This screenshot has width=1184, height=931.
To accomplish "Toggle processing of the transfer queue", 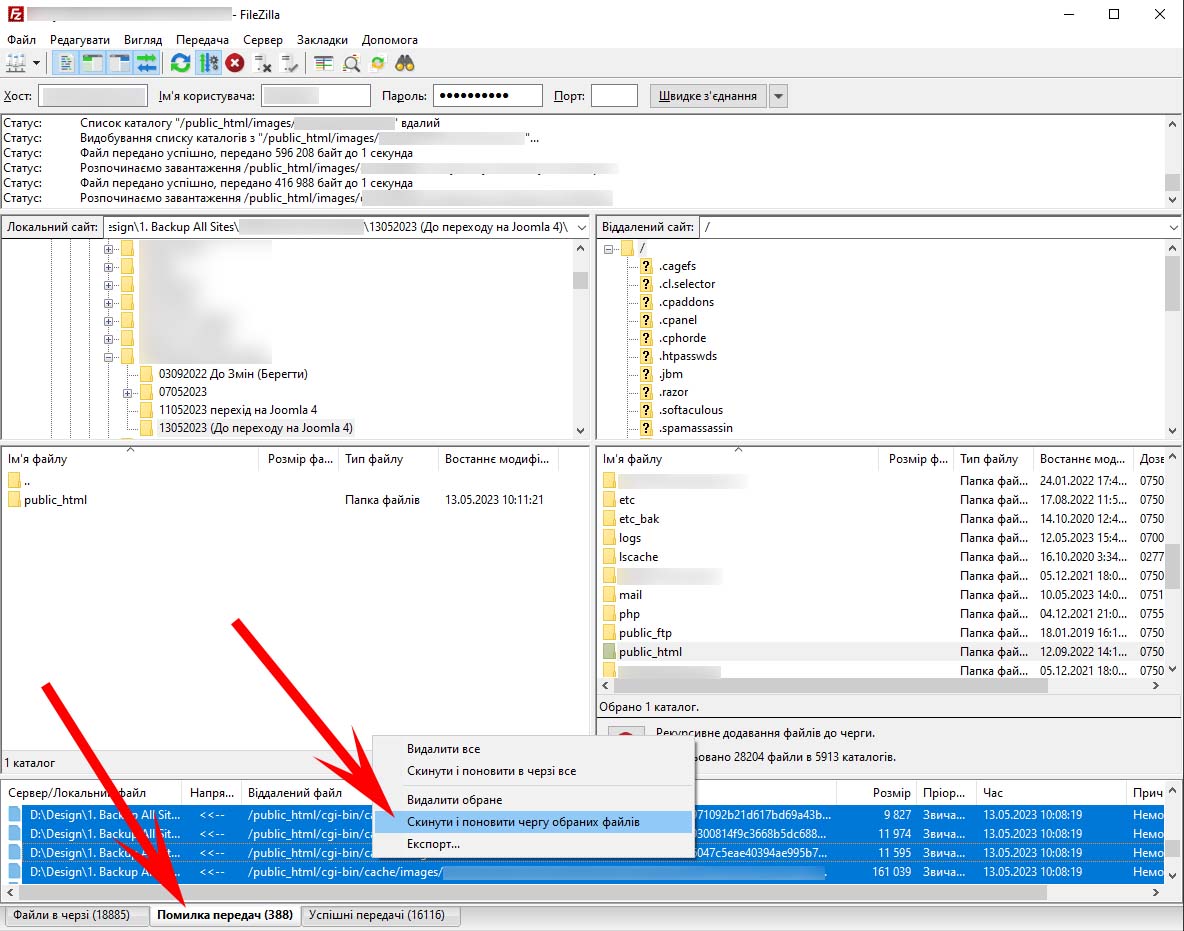I will tap(208, 63).
